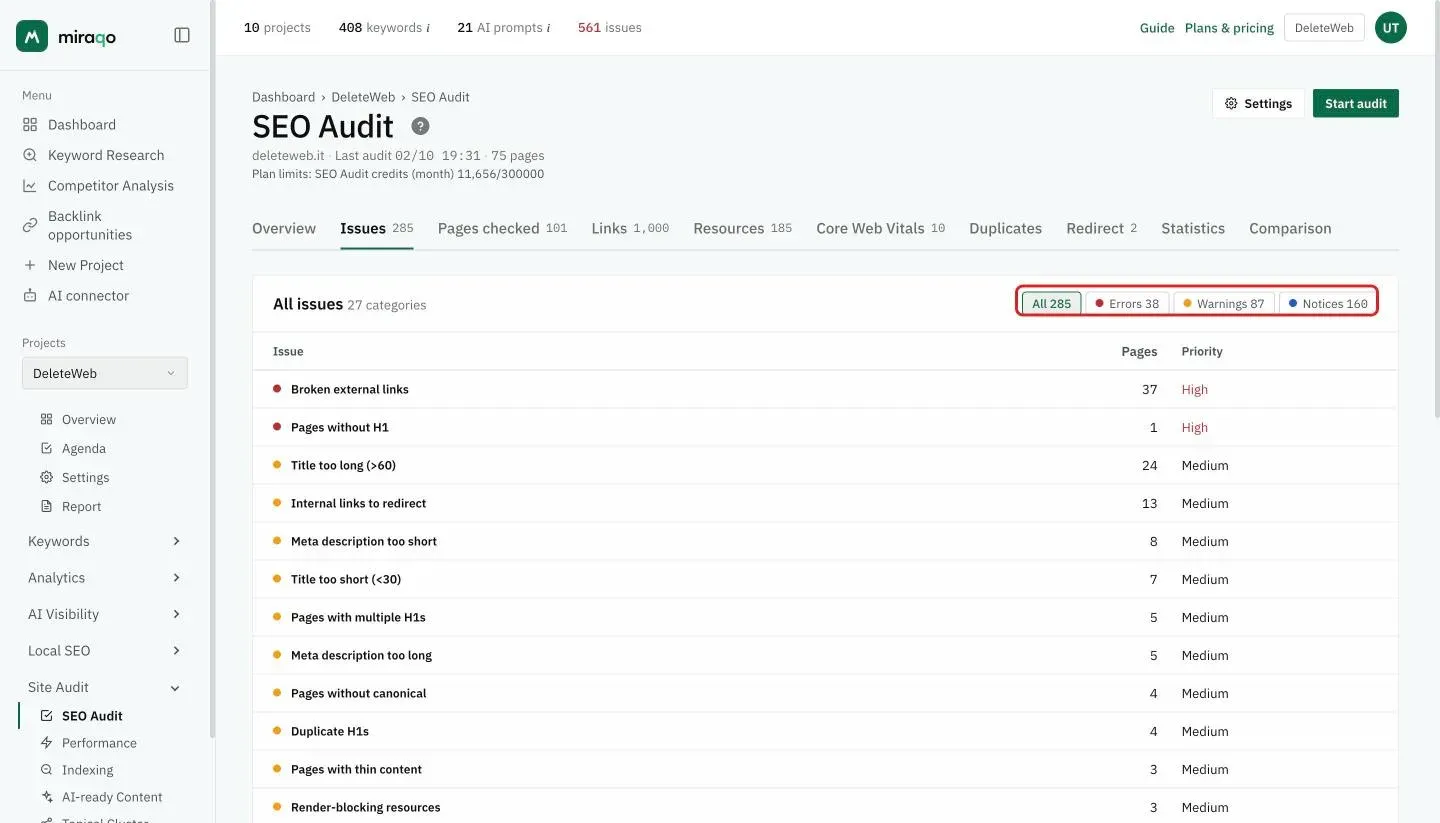The width and height of the screenshot is (1440, 823).
Task: Click the help question mark beside SEO Audit
Action: tap(421, 126)
